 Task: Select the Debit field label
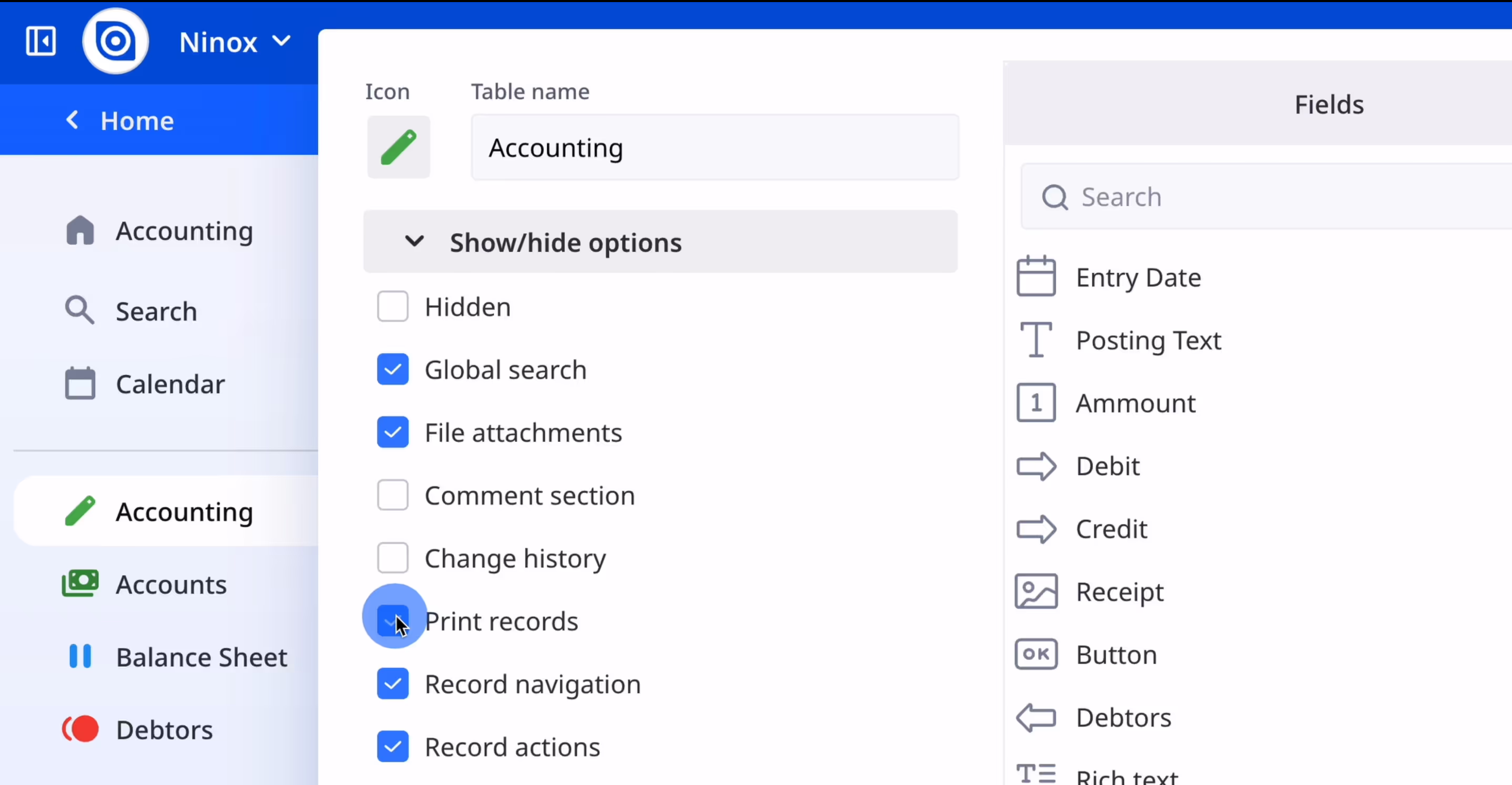click(x=1108, y=466)
